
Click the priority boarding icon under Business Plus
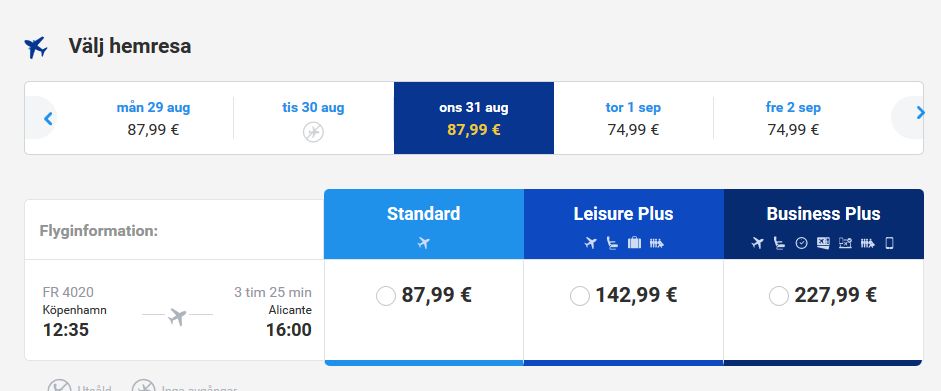(x=867, y=243)
